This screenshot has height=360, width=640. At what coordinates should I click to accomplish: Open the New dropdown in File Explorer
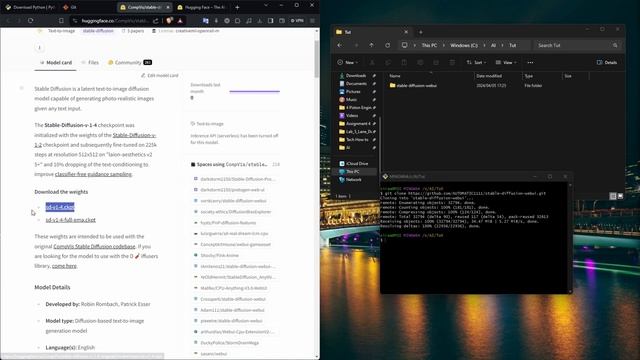[348, 62]
